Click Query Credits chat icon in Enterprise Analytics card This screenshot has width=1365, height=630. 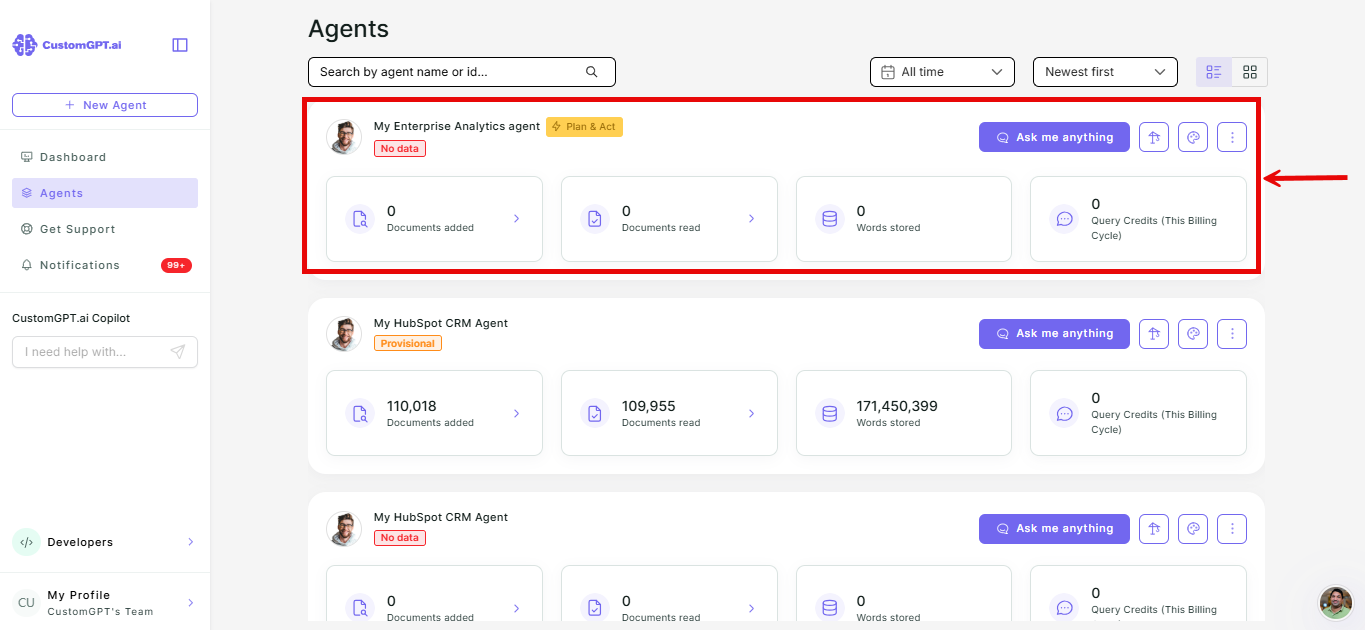coord(1065,219)
